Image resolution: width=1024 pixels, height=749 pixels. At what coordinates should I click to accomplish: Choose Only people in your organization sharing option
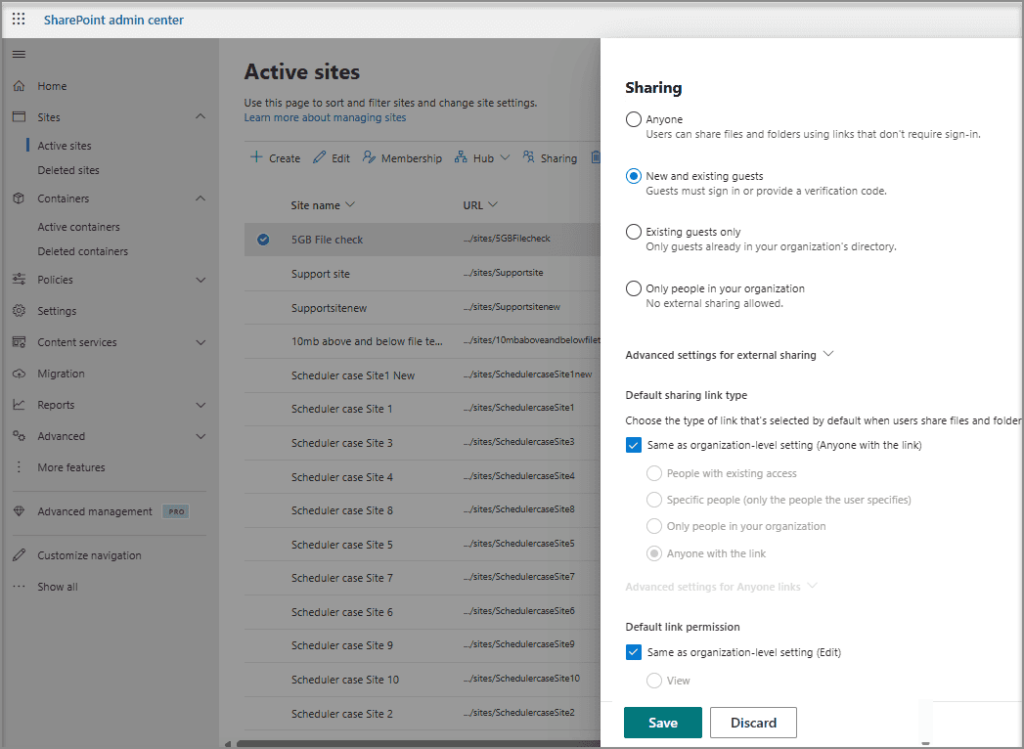pyautogui.click(x=632, y=288)
